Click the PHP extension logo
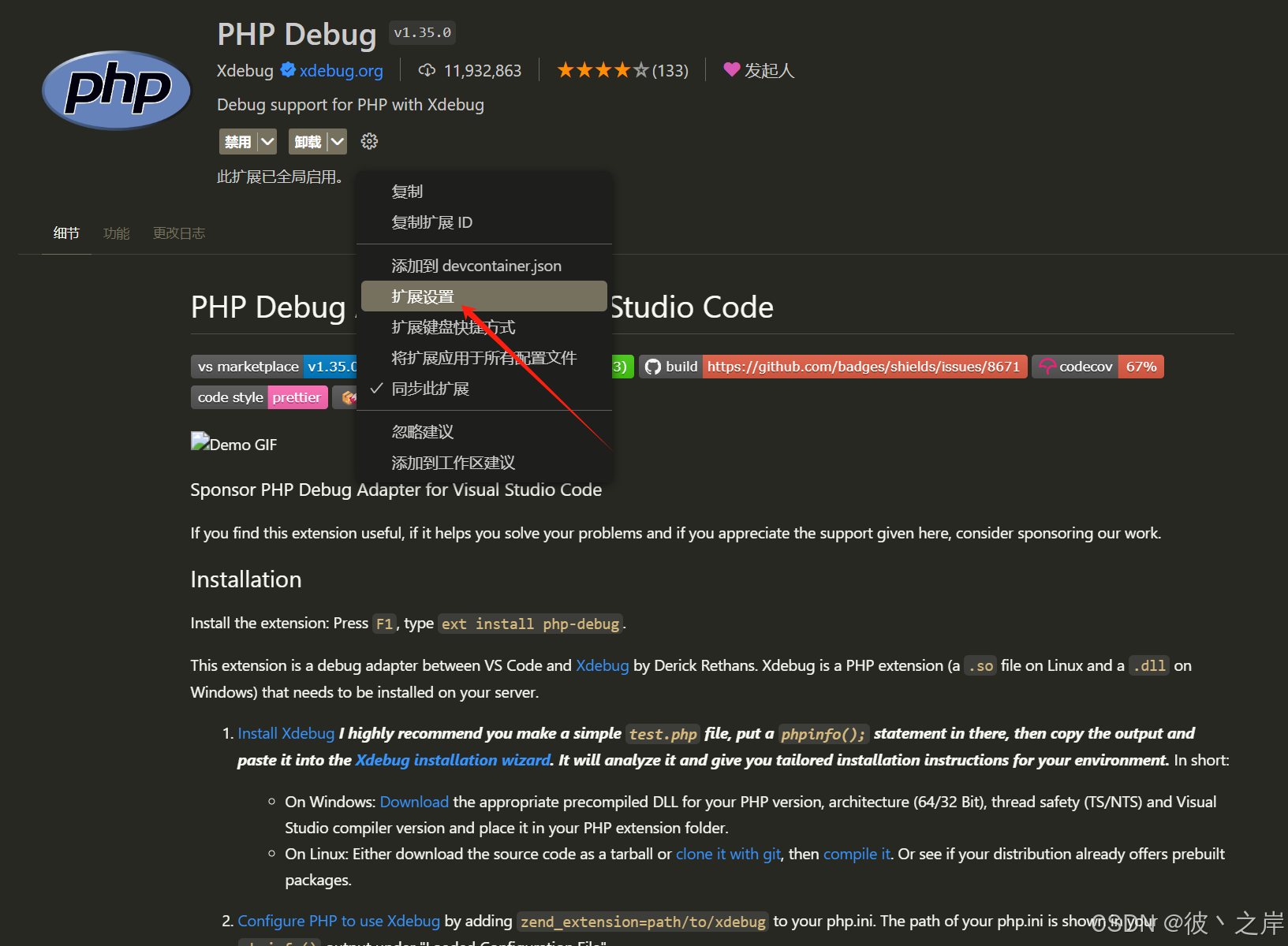1288x946 pixels. click(x=116, y=89)
